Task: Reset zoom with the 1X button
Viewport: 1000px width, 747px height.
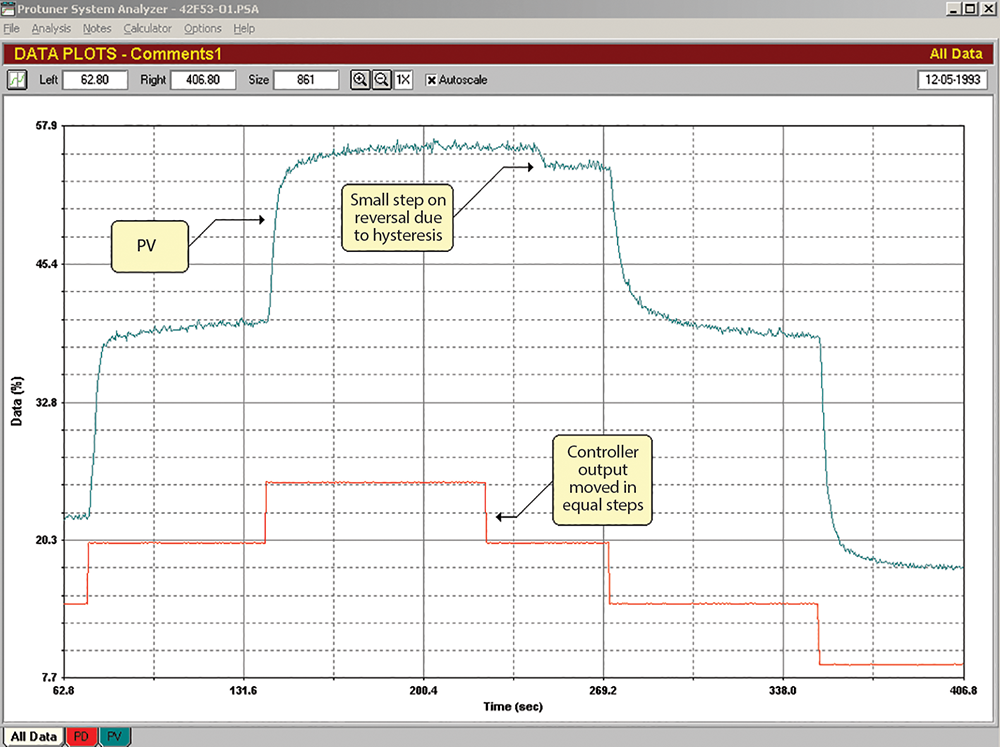Action: click(402, 80)
